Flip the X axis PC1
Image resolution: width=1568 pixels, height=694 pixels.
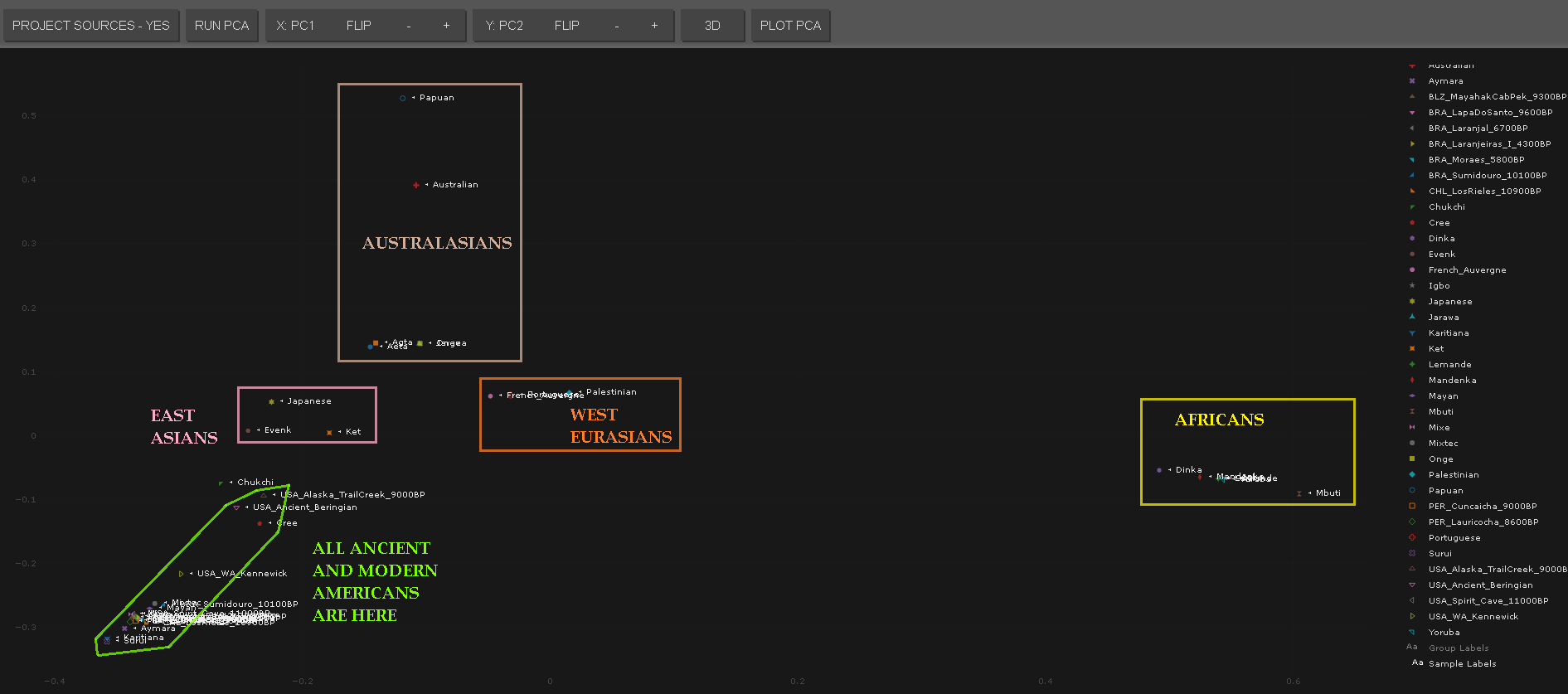pyautogui.click(x=358, y=26)
